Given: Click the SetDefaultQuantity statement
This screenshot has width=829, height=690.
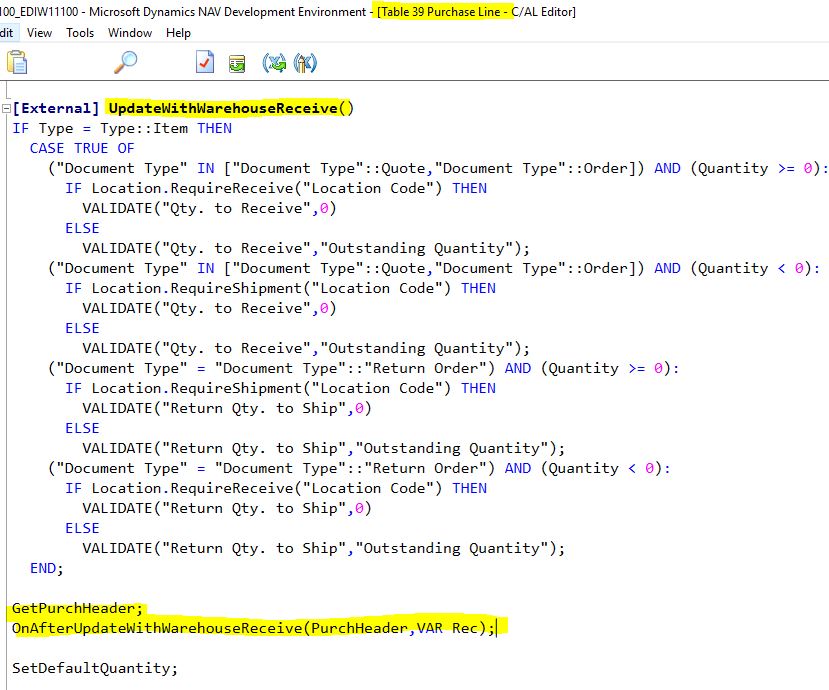Looking at the screenshot, I should pyautogui.click(x=94, y=668).
